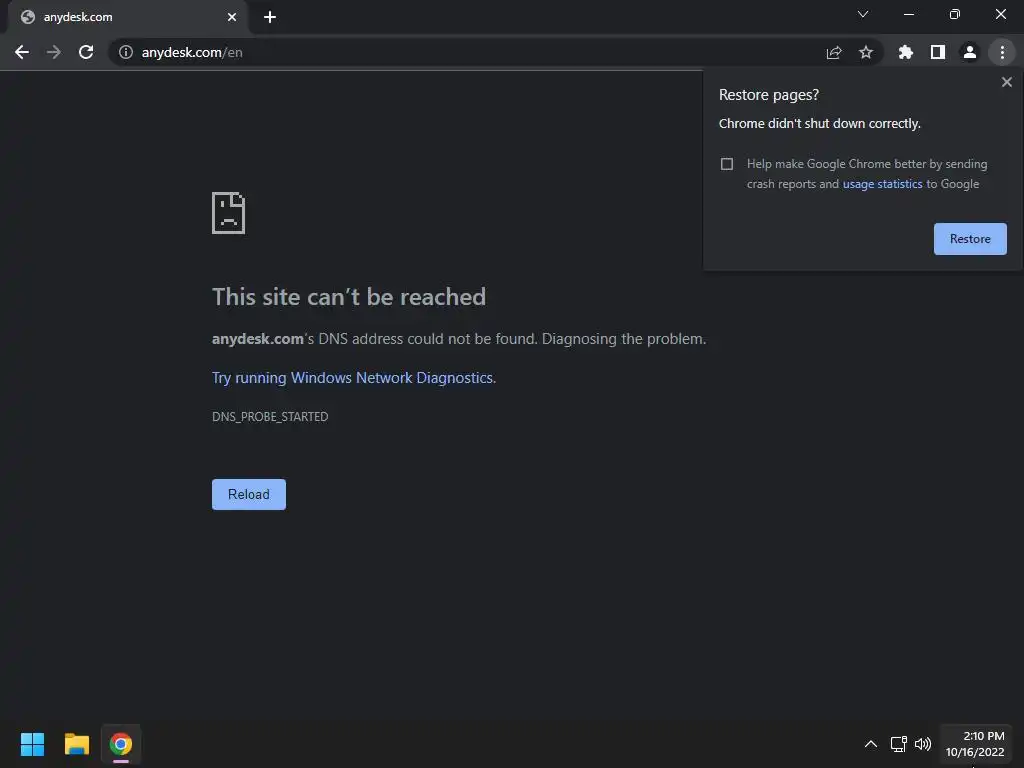Show hidden system tray icons
Image resolution: width=1024 pixels, height=768 pixels.
[871, 744]
